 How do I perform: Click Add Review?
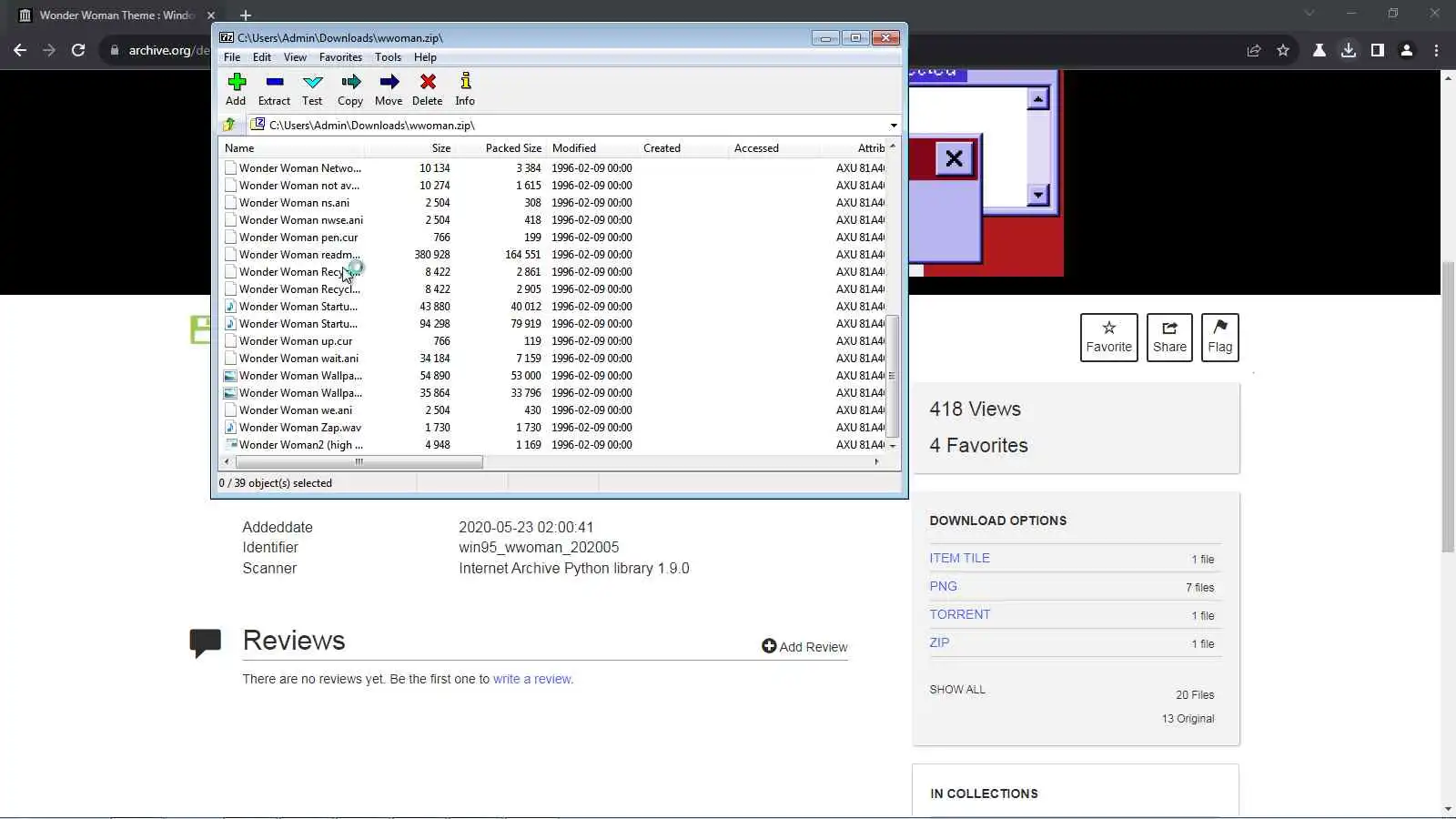(x=804, y=647)
